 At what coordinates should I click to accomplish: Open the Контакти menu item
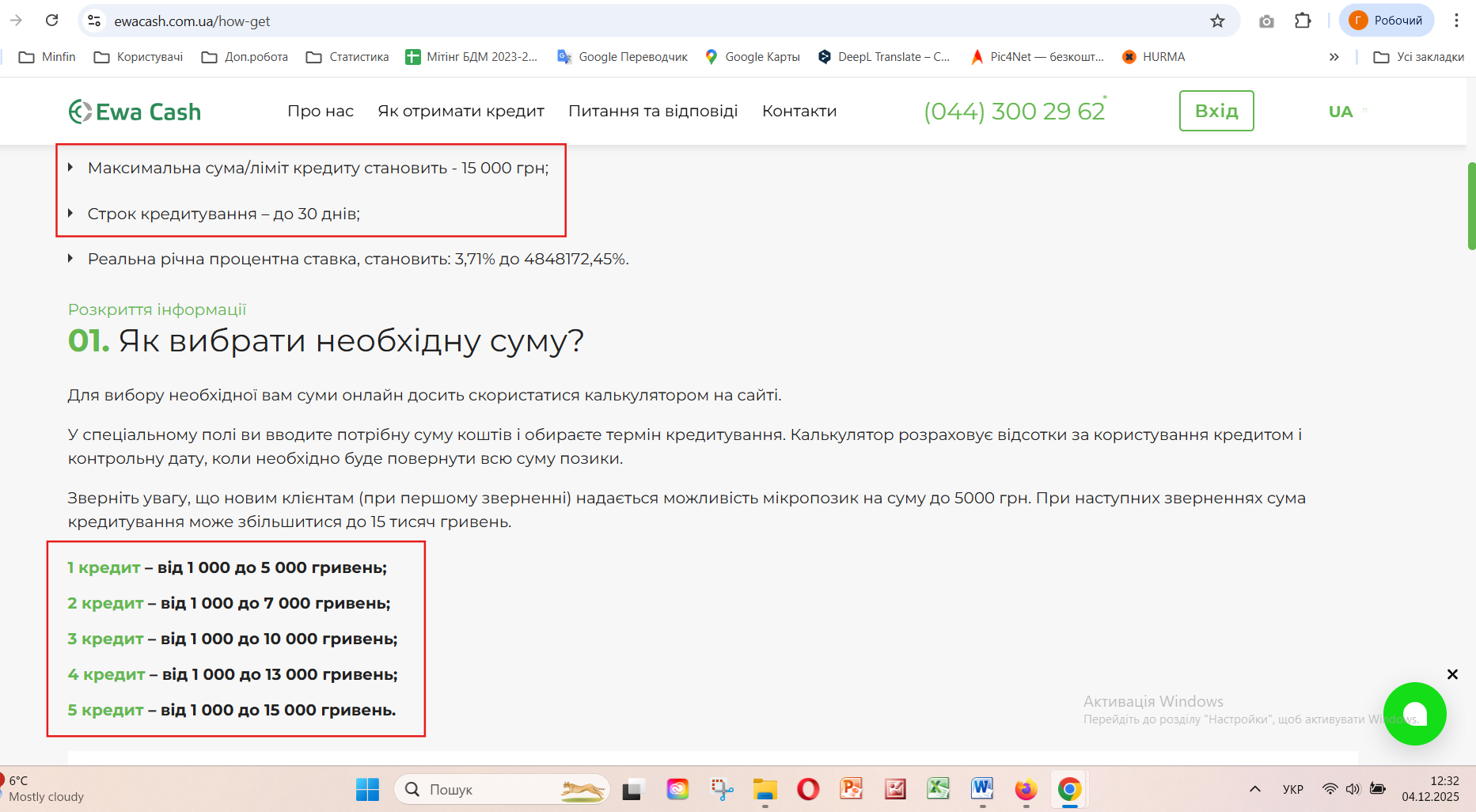pos(799,112)
